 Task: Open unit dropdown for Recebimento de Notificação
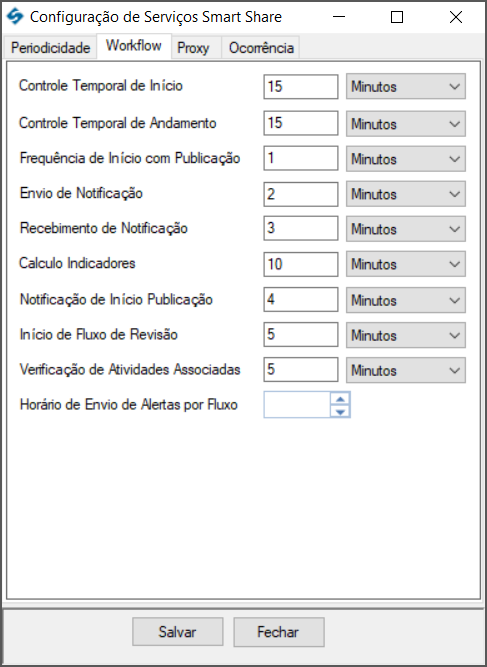406,229
